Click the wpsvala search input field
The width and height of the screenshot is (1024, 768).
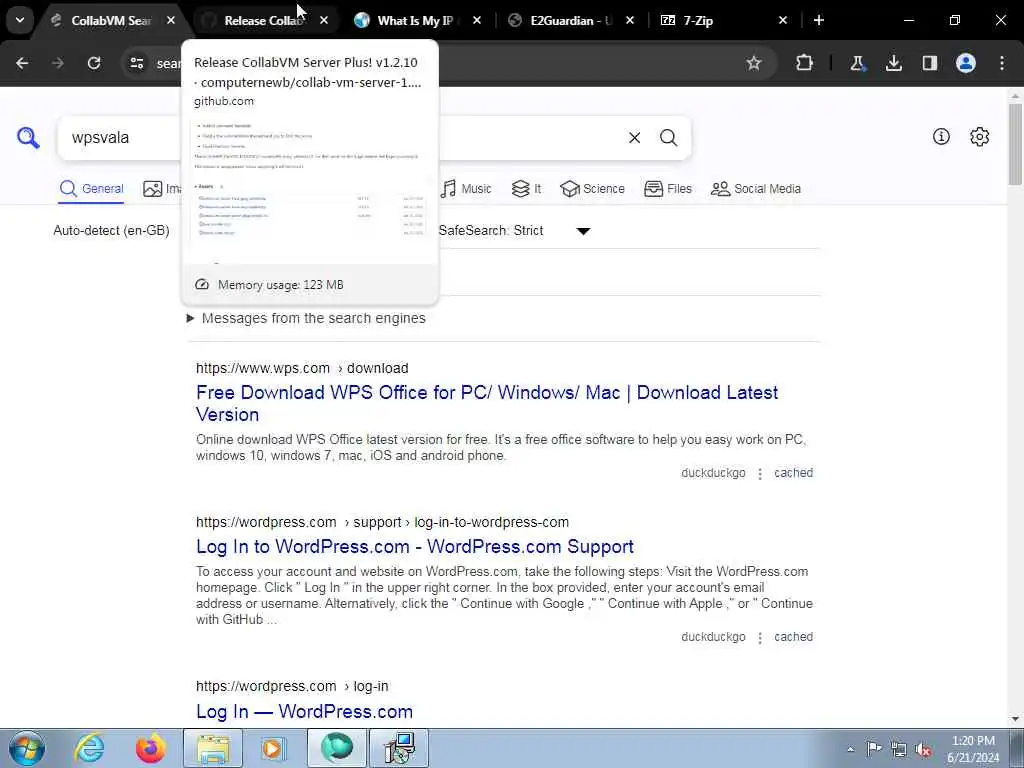340,138
